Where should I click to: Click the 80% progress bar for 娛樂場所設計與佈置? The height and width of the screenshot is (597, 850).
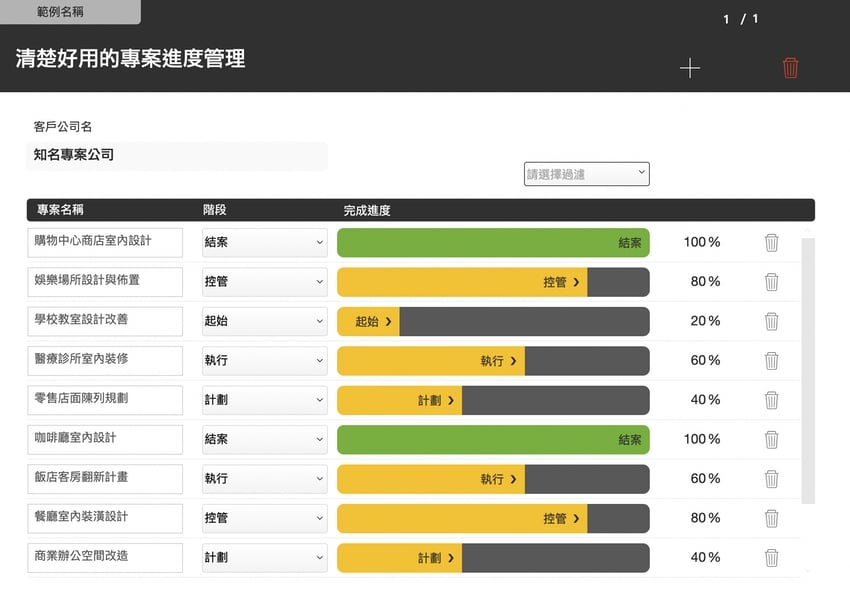pyautogui.click(x=492, y=282)
